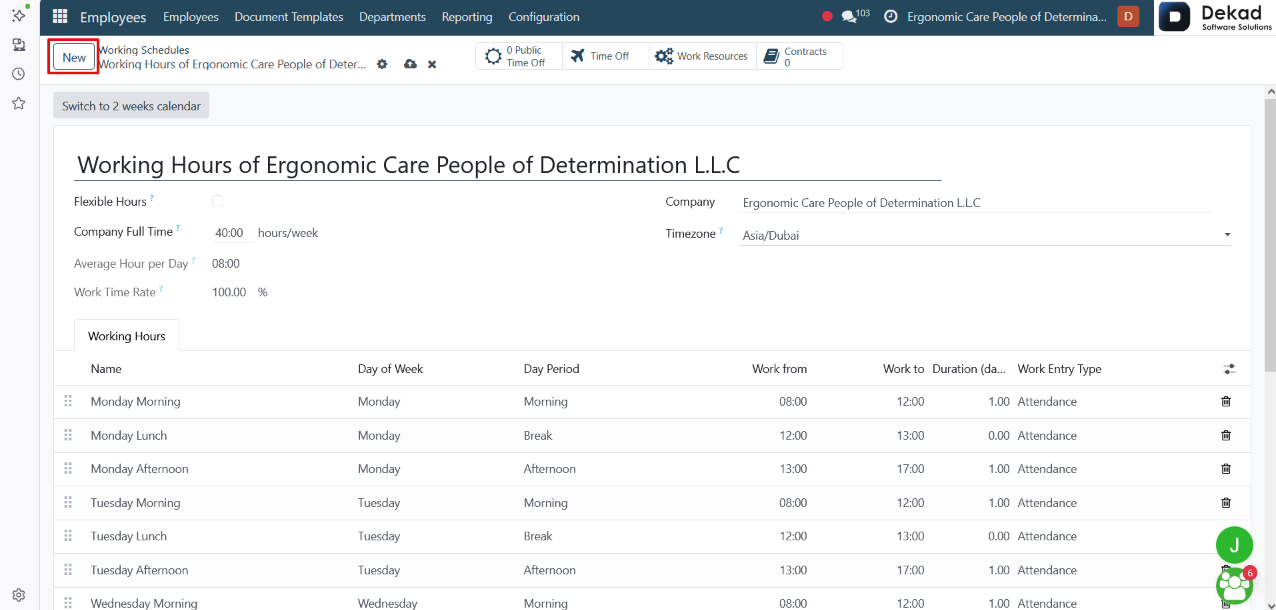
Task: Click the drag handle of Tuesday Afternoon row
Action: [x=68, y=570]
